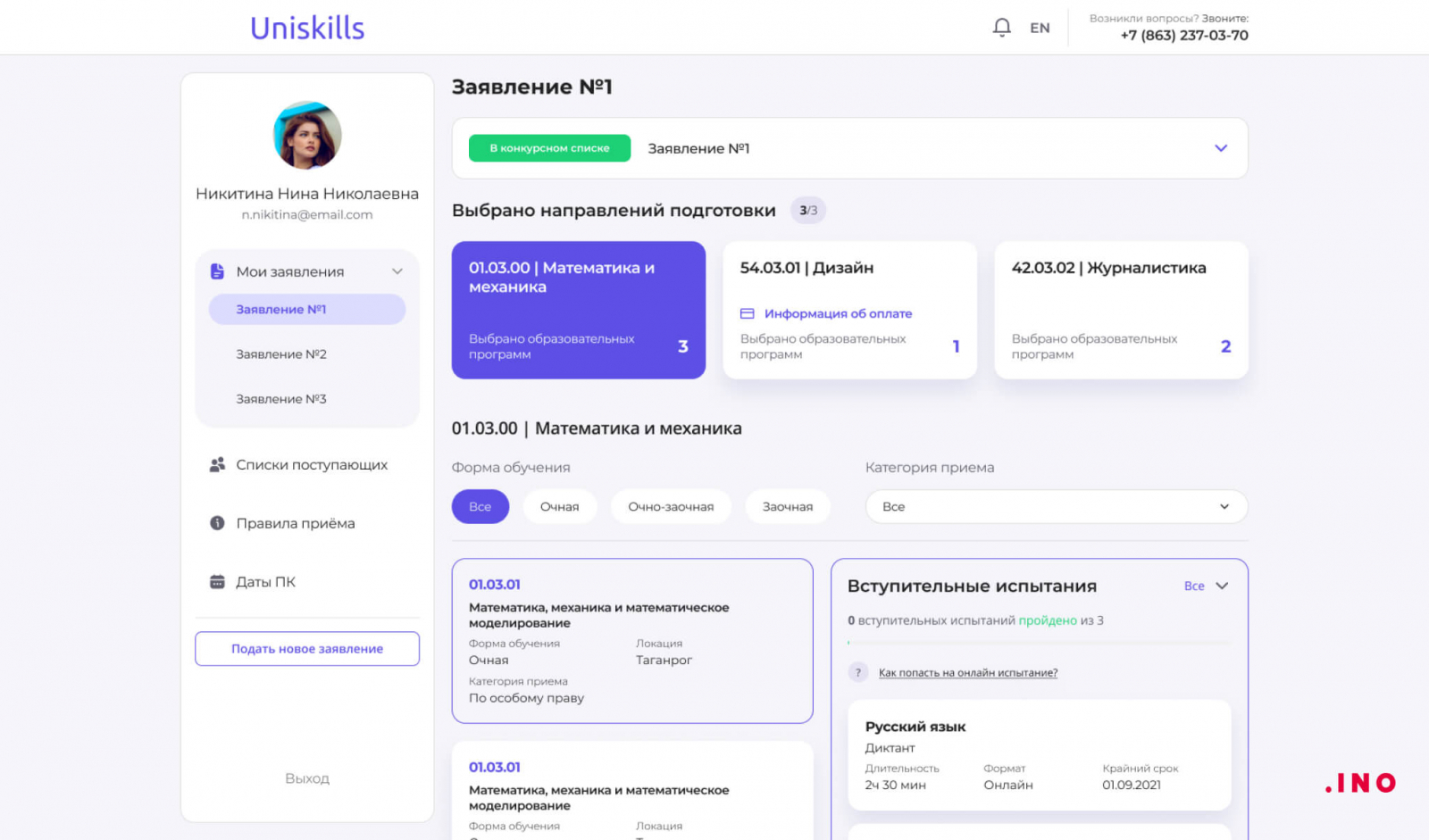Select the Все study form filter
This screenshot has height=840, width=1429.
coord(481,506)
